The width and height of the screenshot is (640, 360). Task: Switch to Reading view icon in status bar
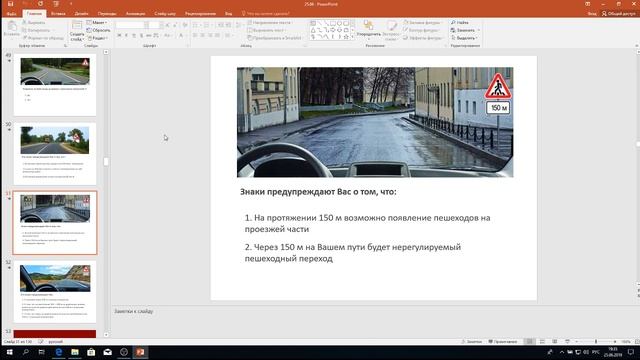[555, 341]
